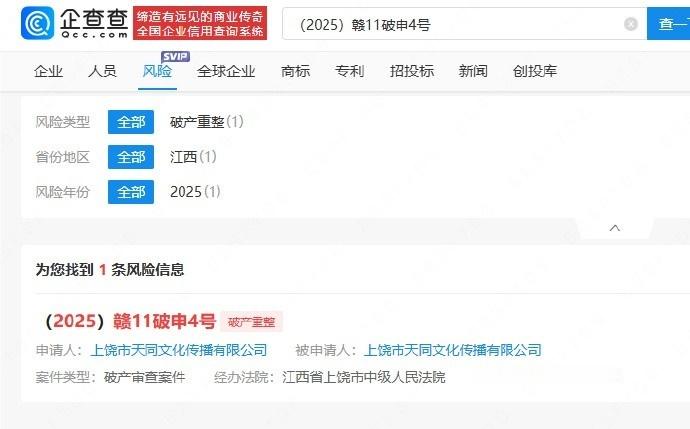This screenshot has height=429, width=690.
Task: Switch to the 人员 tab
Action: point(102,71)
